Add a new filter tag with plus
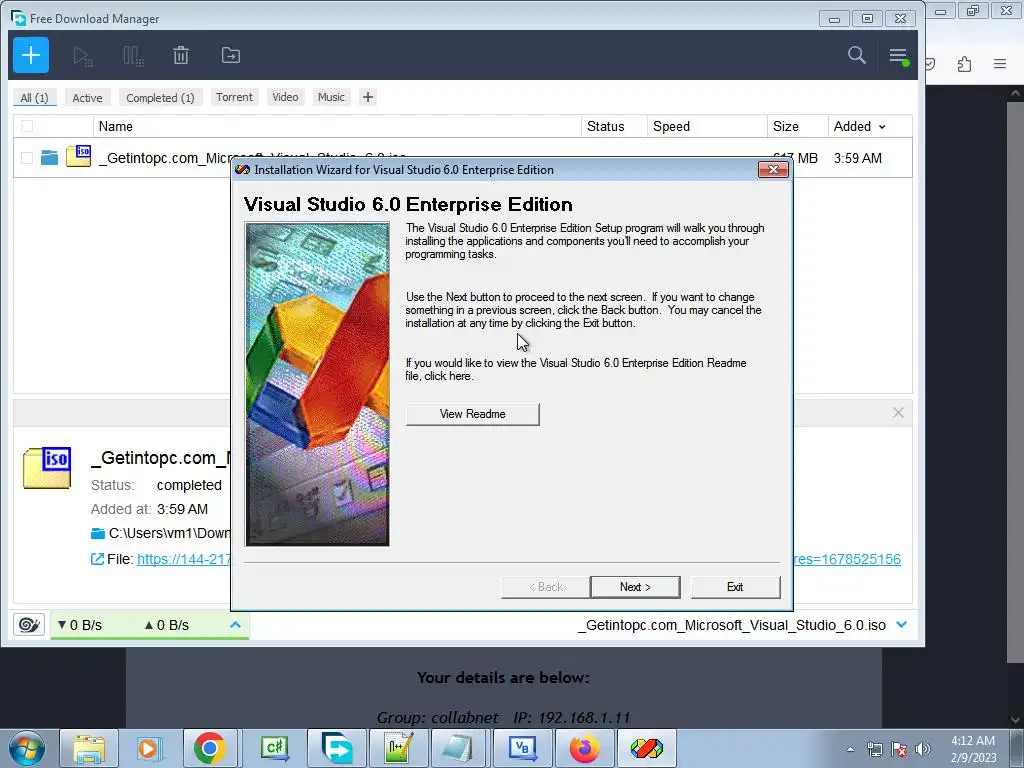1024x768 pixels. tap(368, 97)
